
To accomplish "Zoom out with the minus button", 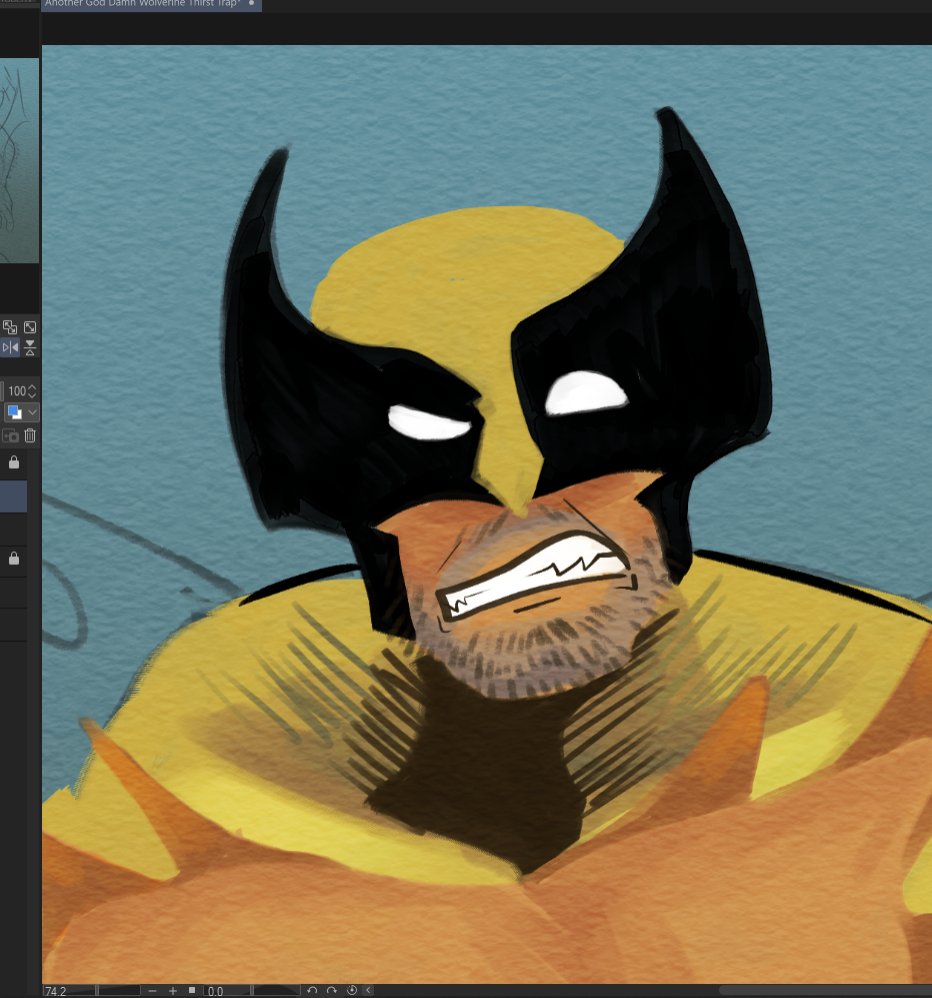I will click(x=152, y=991).
